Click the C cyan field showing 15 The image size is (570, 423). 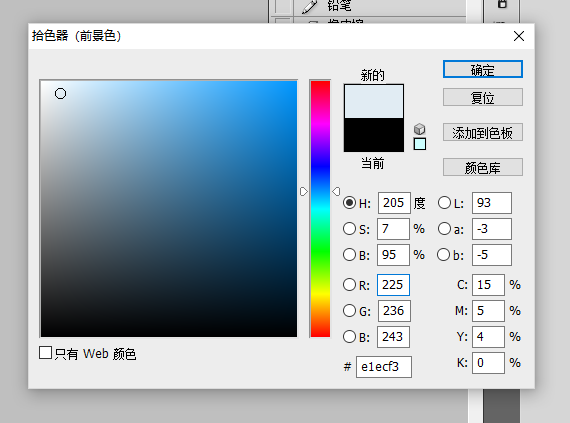488,285
